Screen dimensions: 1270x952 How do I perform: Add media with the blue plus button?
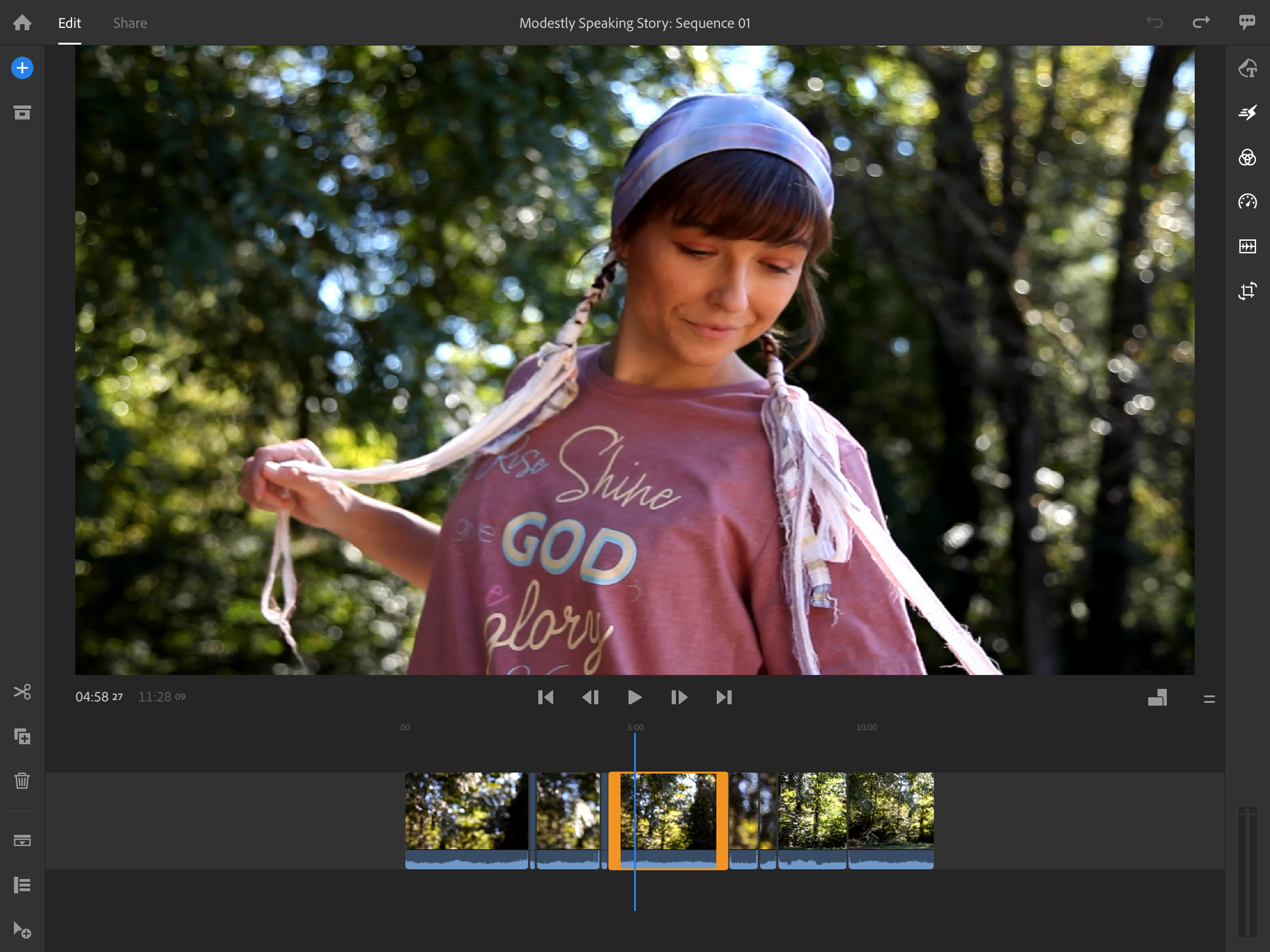tap(22, 69)
